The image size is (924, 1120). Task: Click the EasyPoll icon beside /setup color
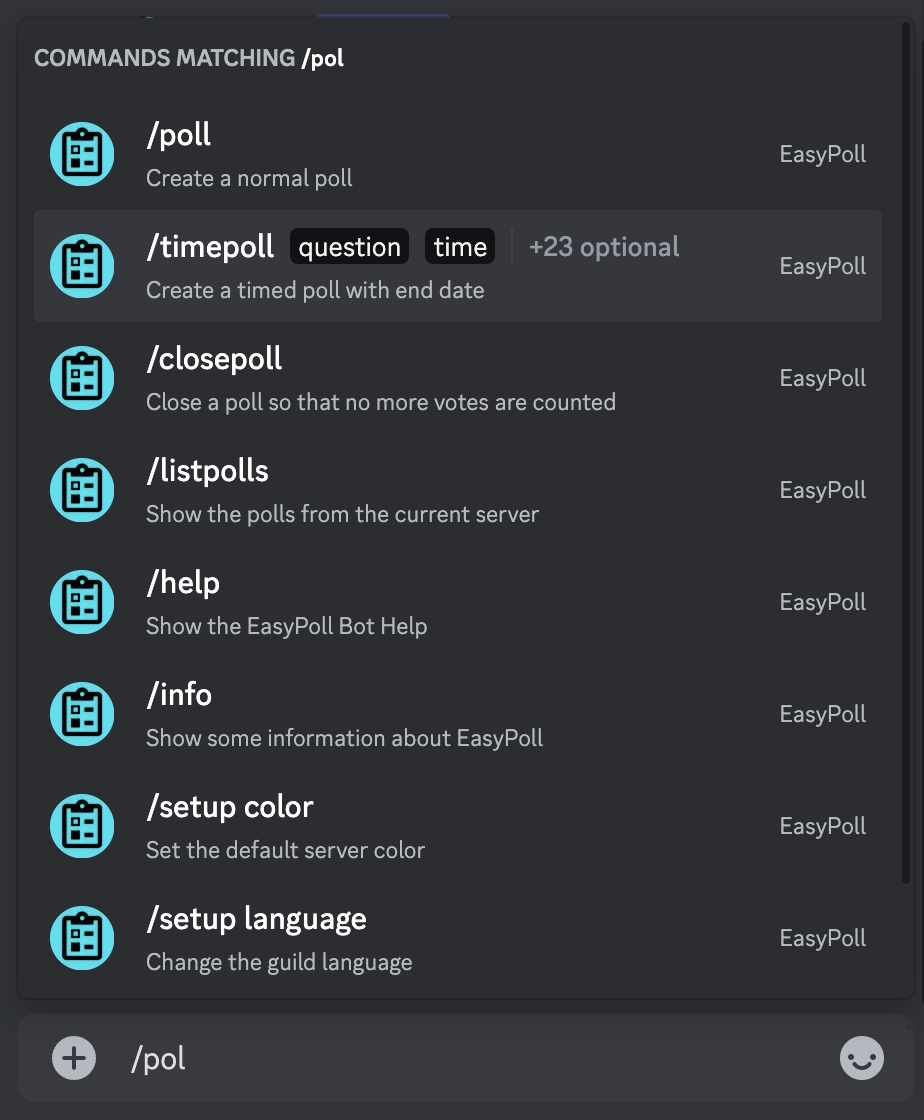tap(82, 826)
